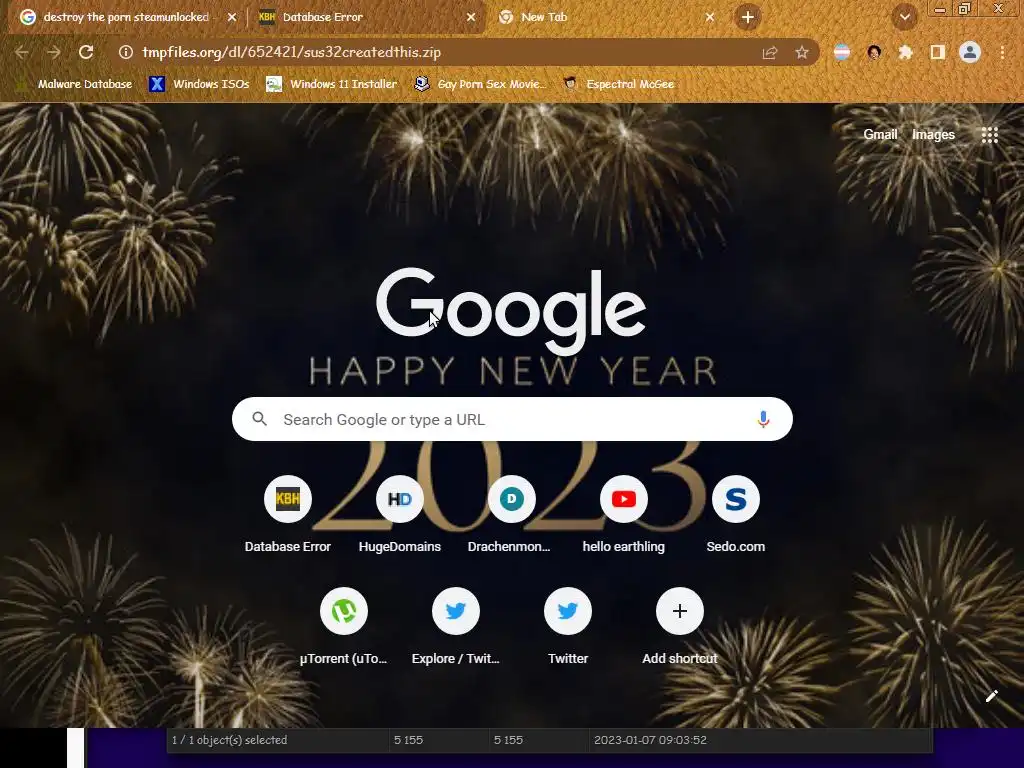
Task: Expand the tab search dropdown arrow
Action: tap(904, 18)
